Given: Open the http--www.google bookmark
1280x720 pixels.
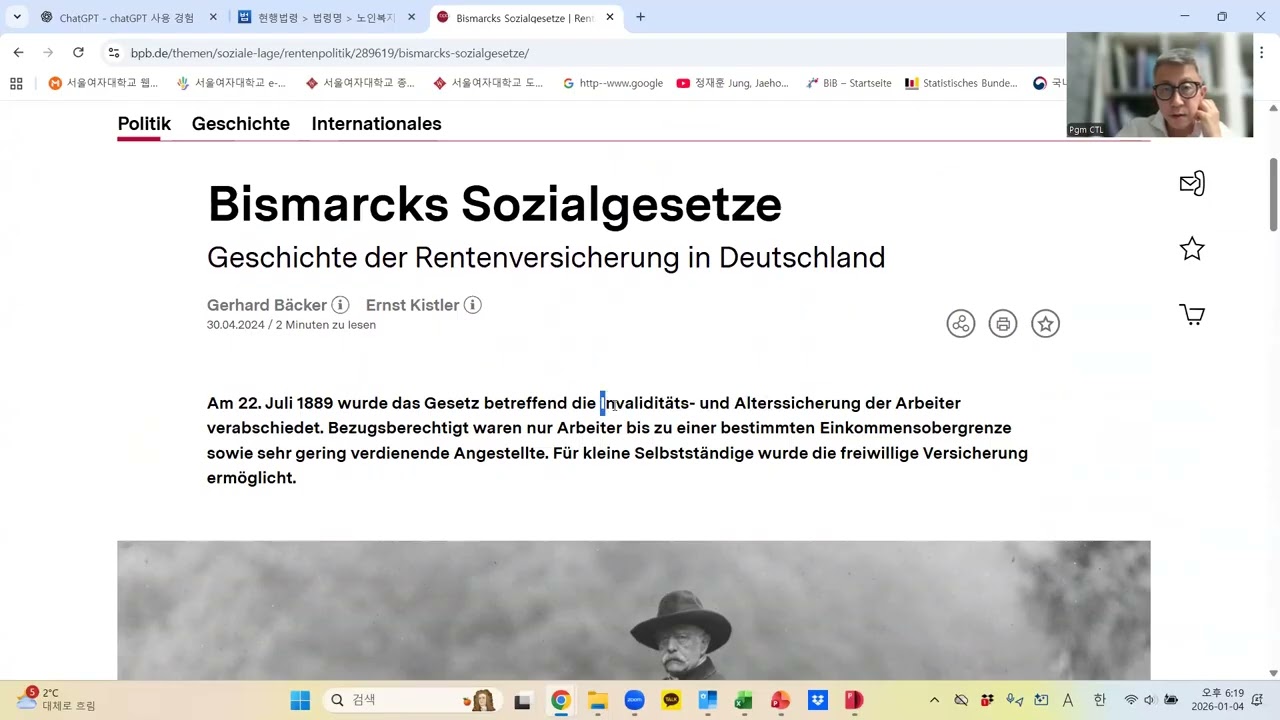Looking at the screenshot, I should click(612, 83).
